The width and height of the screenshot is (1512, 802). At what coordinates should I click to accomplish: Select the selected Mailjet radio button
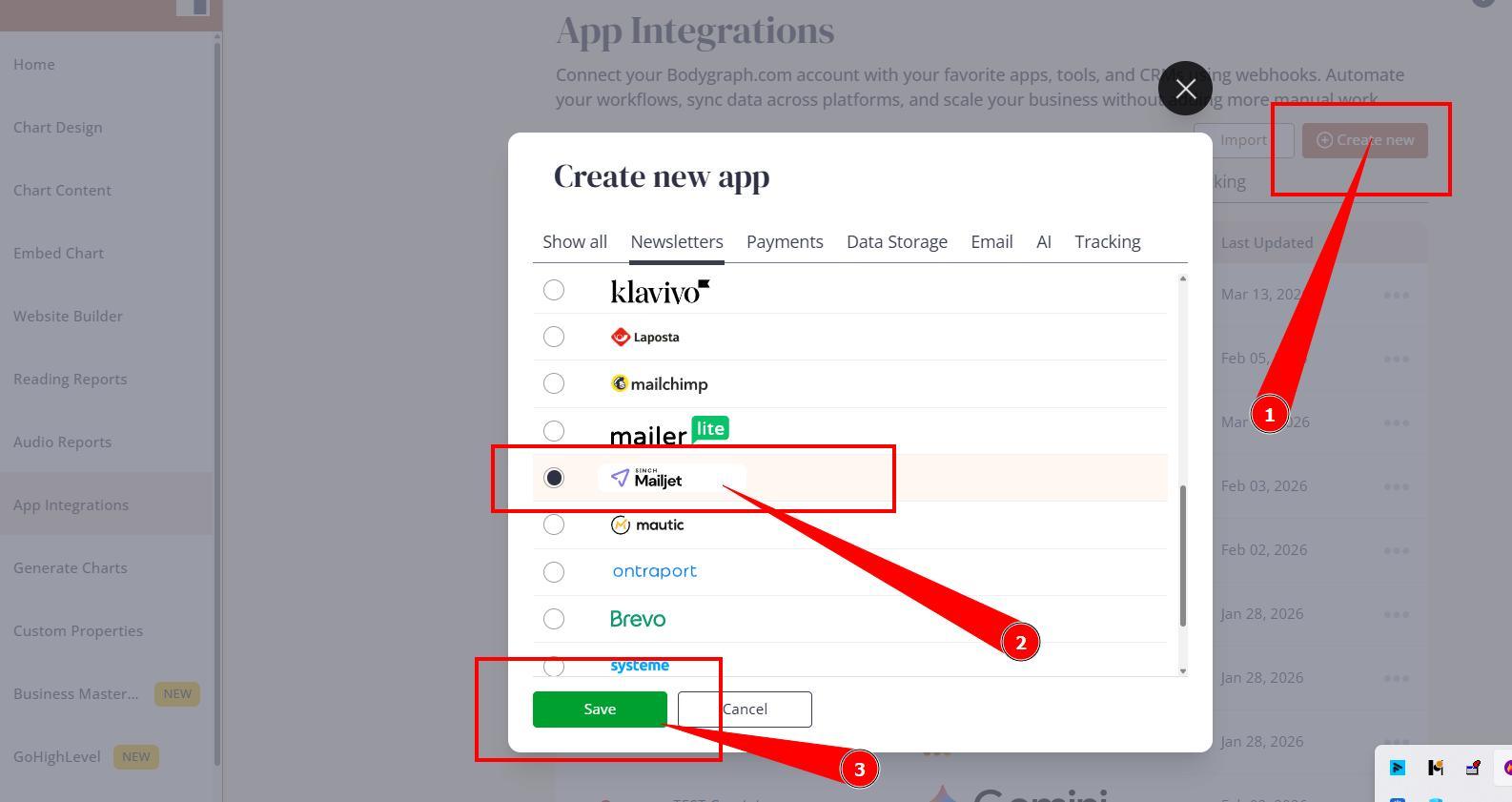coord(554,478)
